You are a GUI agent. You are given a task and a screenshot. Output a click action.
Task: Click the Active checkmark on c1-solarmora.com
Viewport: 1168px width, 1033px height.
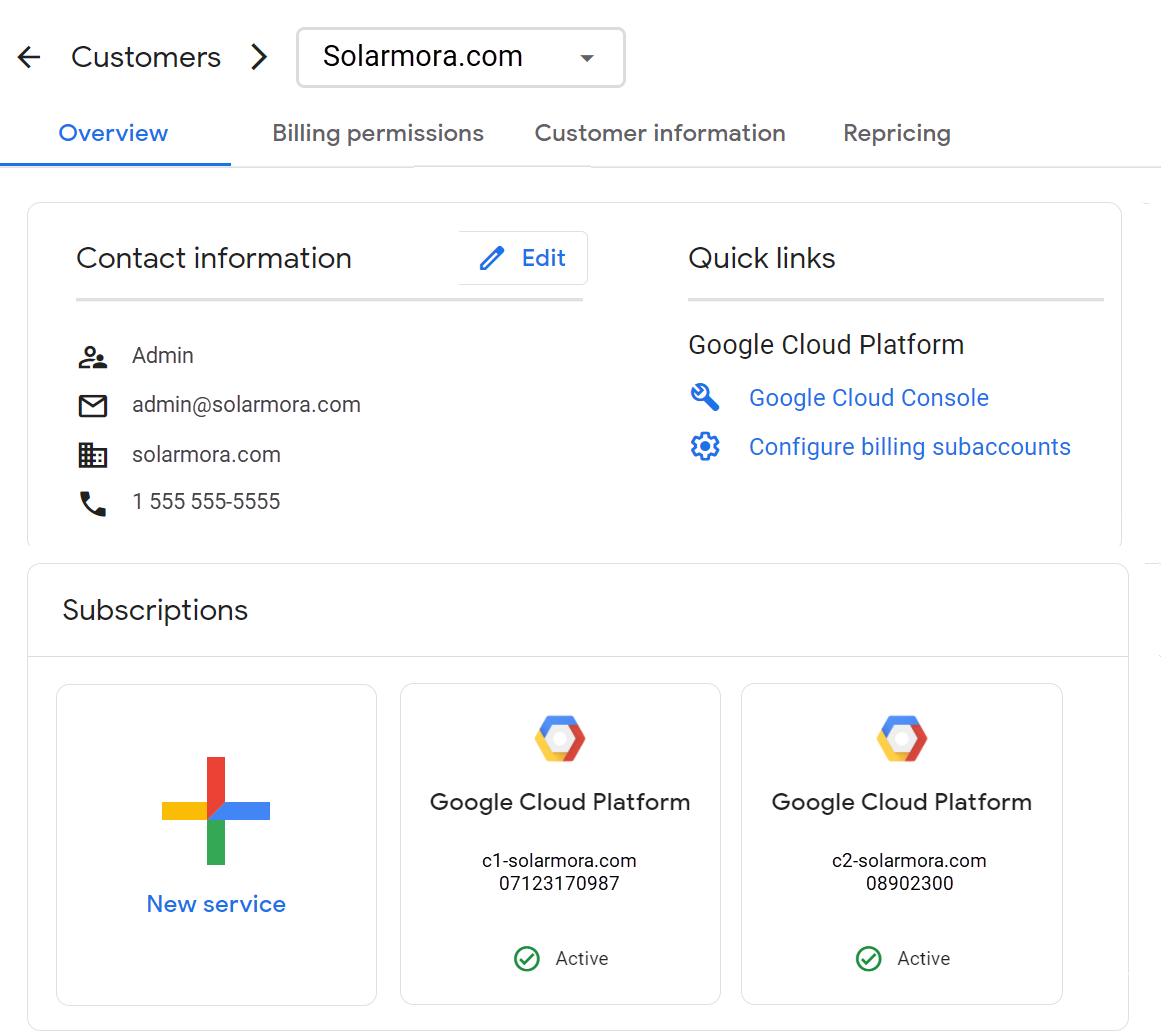[x=527, y=959]
